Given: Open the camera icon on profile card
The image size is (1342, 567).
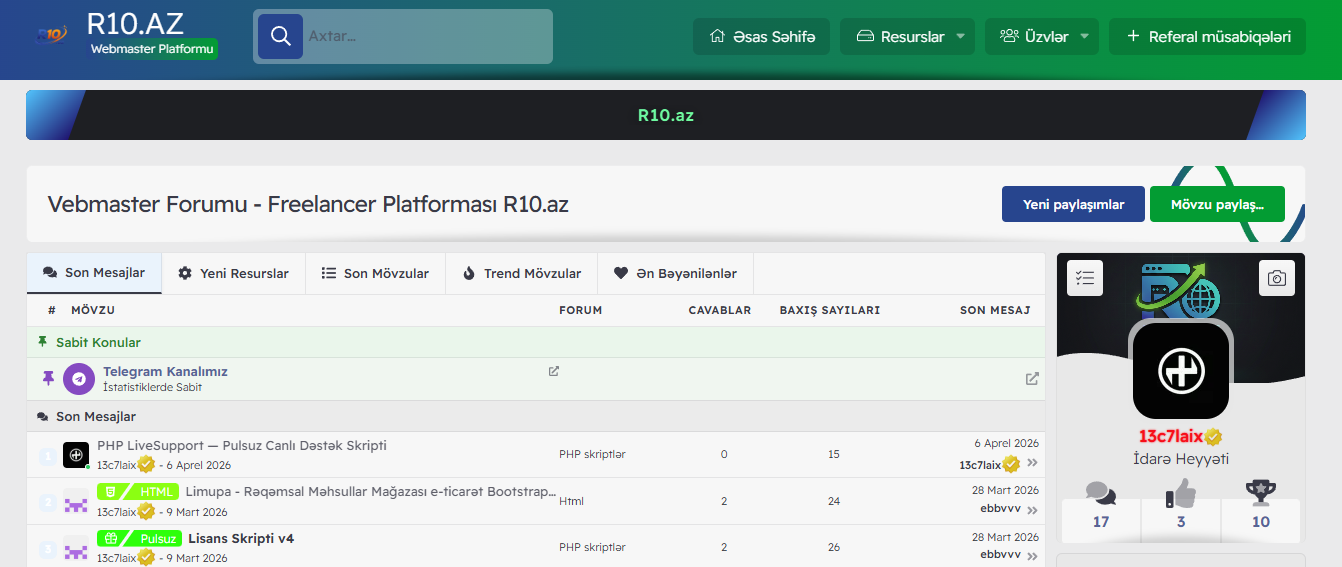Looking at the screenshot, I should 1276,278.
